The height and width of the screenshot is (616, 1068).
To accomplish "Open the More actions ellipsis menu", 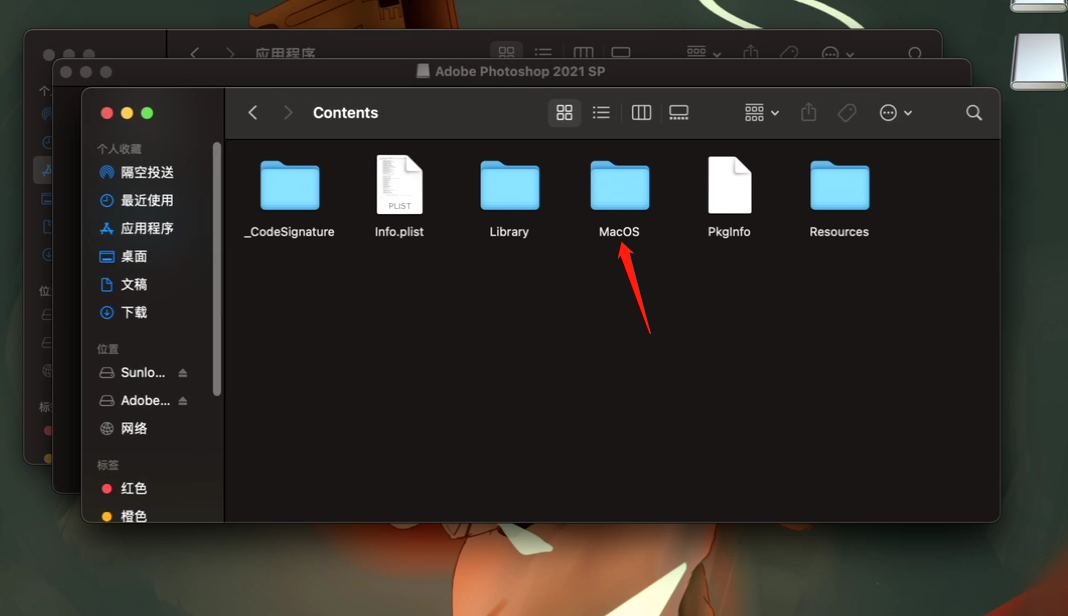I will coord(895,112).
